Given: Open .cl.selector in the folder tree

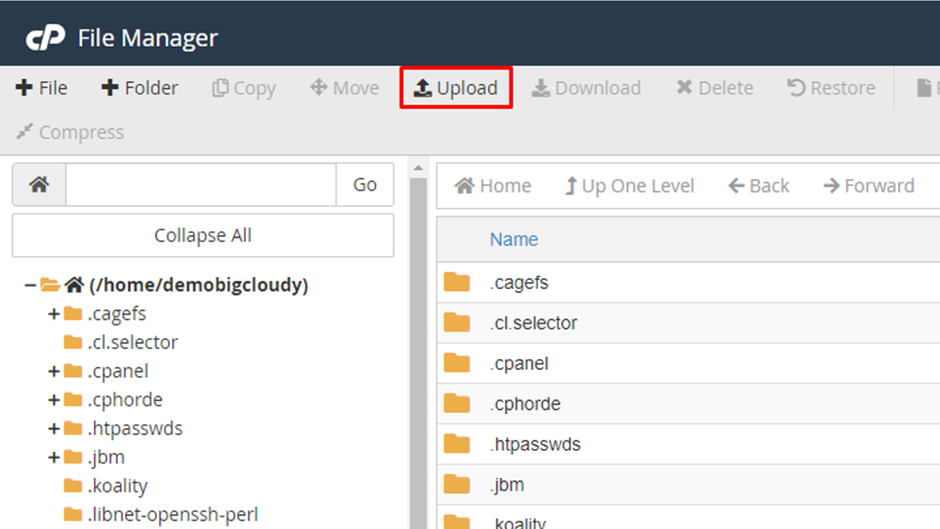Looking at the screenshot, I should point(132,342).
